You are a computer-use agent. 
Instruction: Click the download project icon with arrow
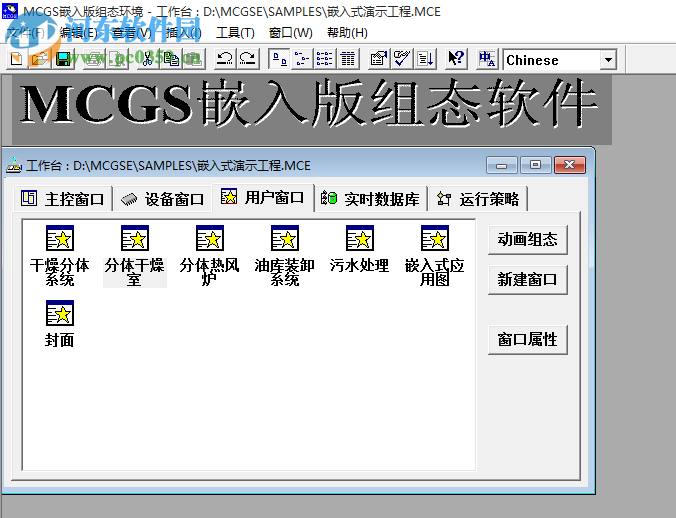tap(425, 59)
